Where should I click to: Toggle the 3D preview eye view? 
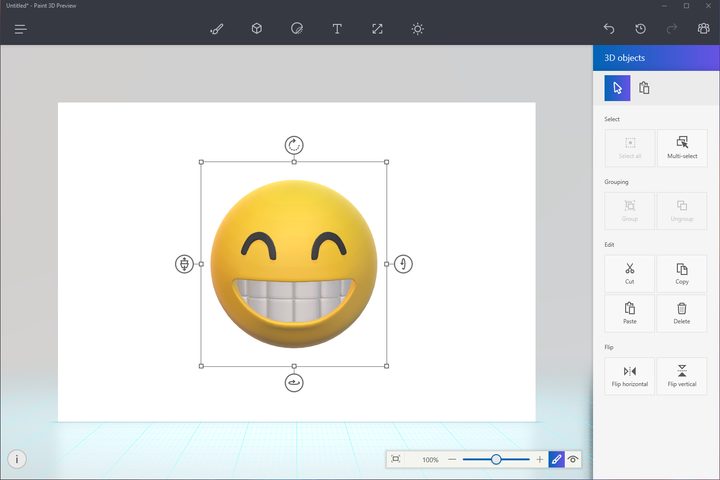click(573, 459)
